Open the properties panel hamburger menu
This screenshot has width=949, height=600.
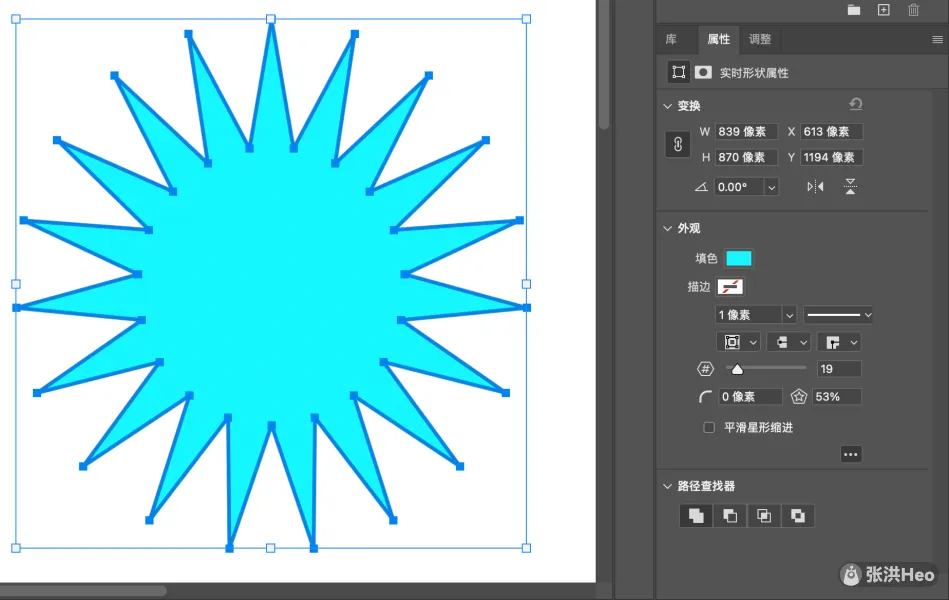[937, 40]
